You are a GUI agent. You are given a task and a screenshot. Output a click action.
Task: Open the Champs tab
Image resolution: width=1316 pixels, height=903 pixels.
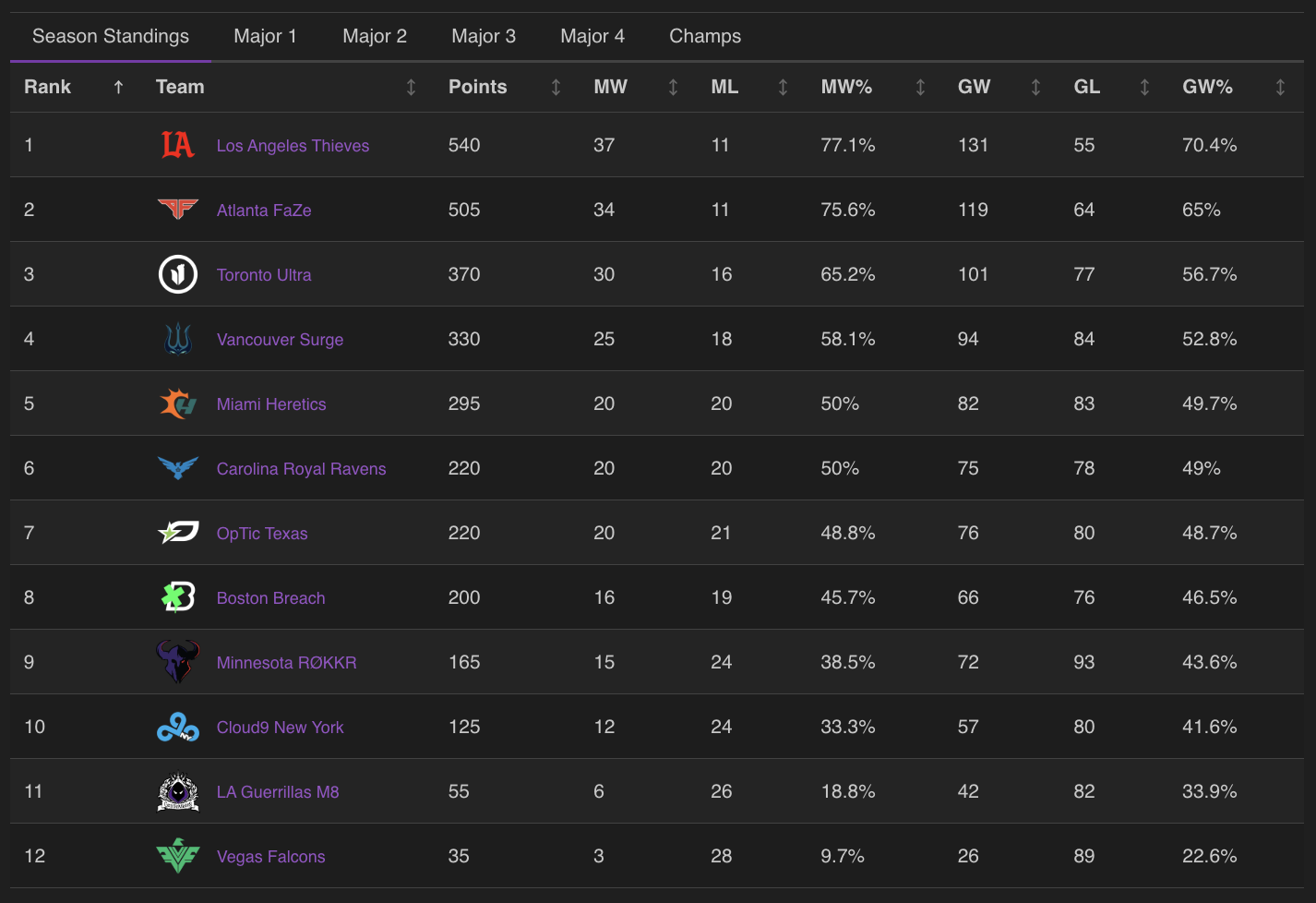(704, 36)
